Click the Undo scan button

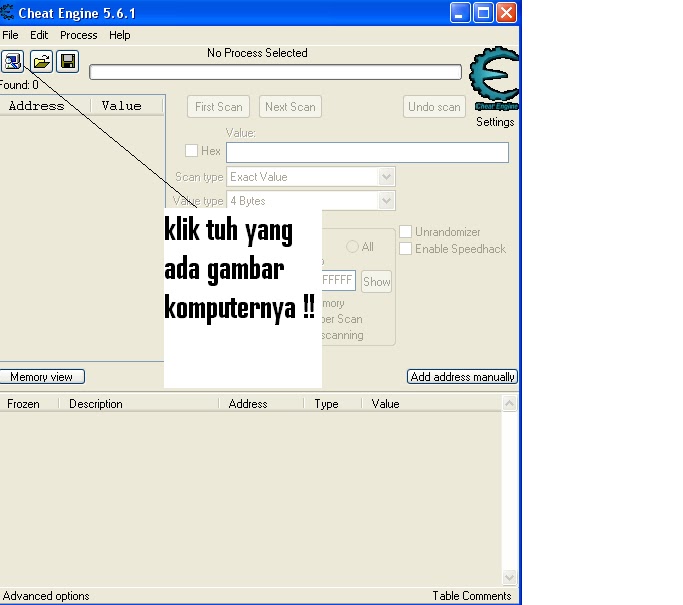[x=434, y=107]
